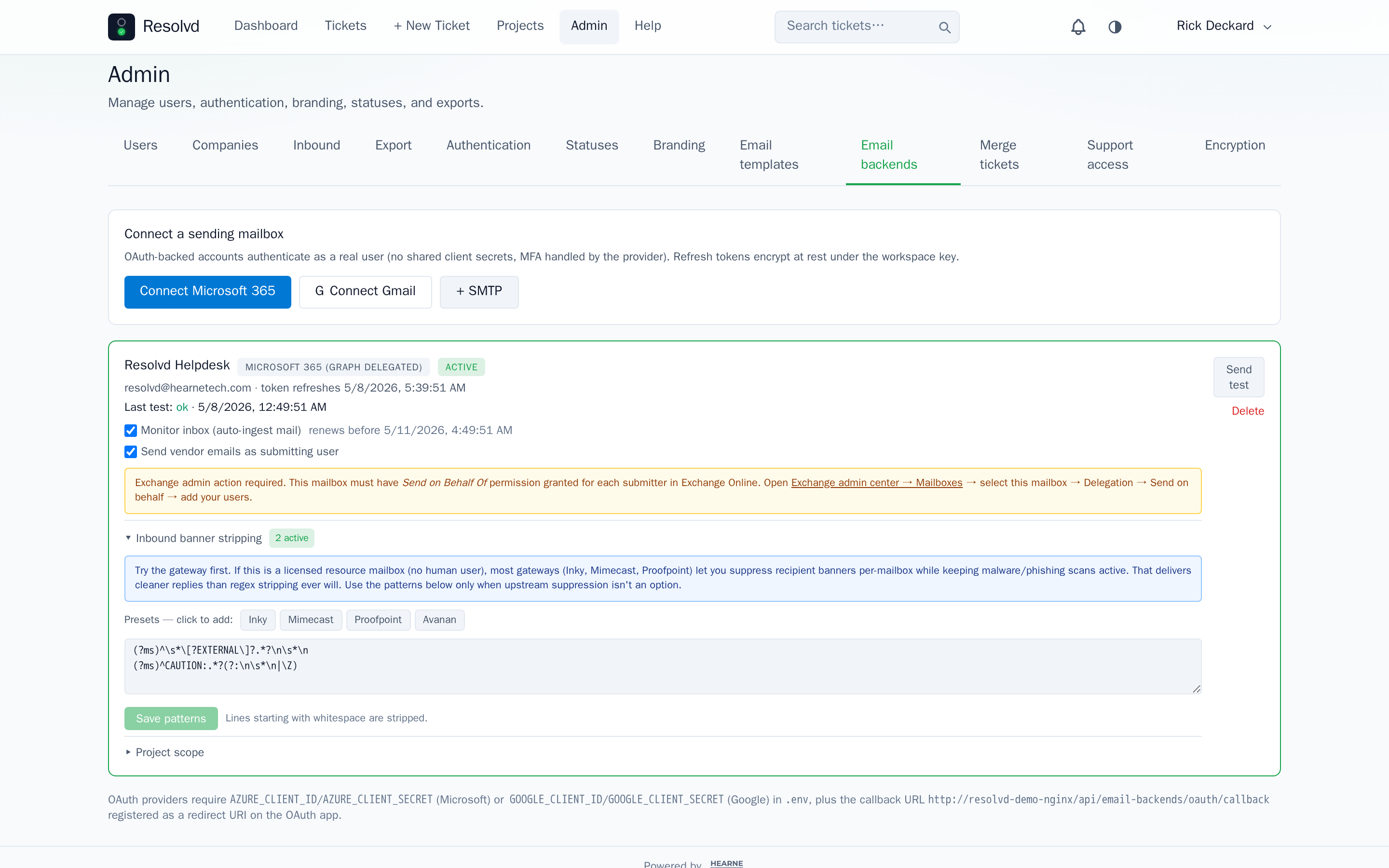The image size is (1389, 868).
Task: Click Connect Microsoft 365 button
Action: coord(207,292)
